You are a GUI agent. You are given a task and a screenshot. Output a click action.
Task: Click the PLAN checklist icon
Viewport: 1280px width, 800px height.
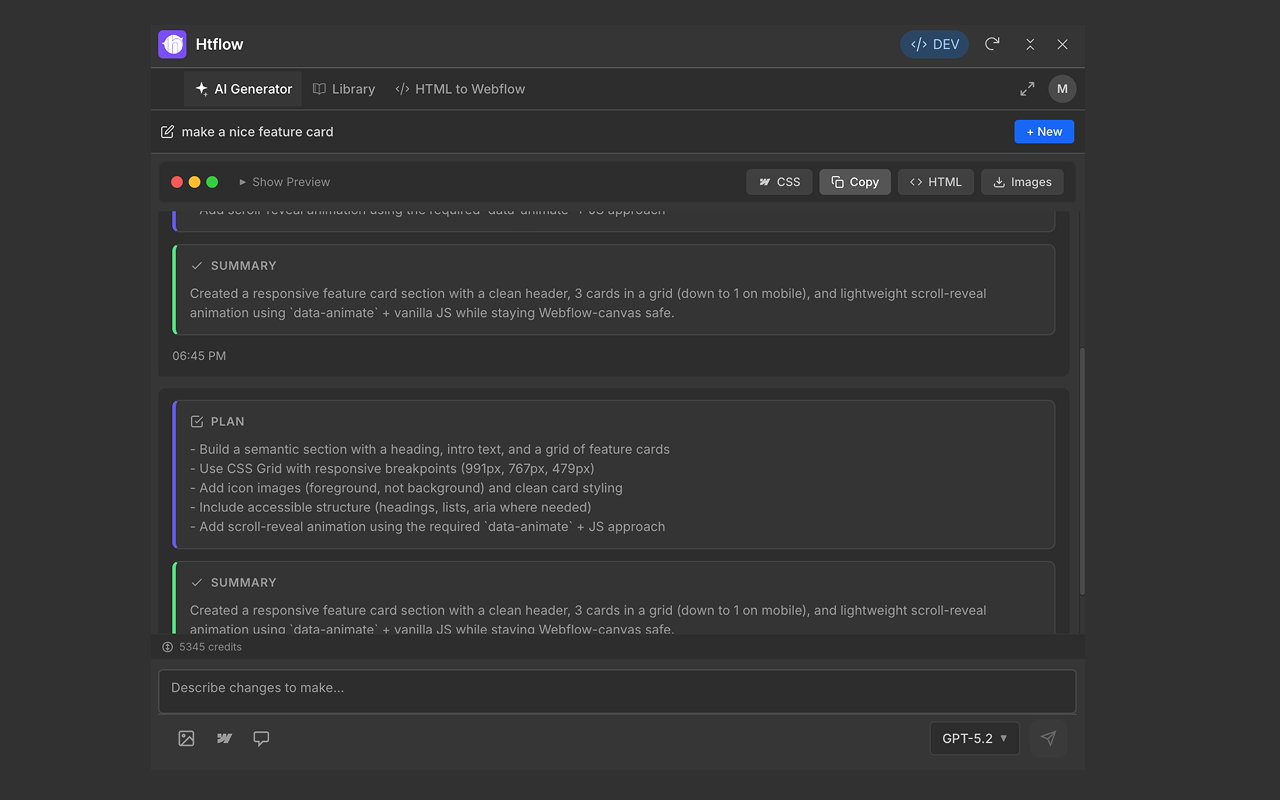(x=197, y=422)
